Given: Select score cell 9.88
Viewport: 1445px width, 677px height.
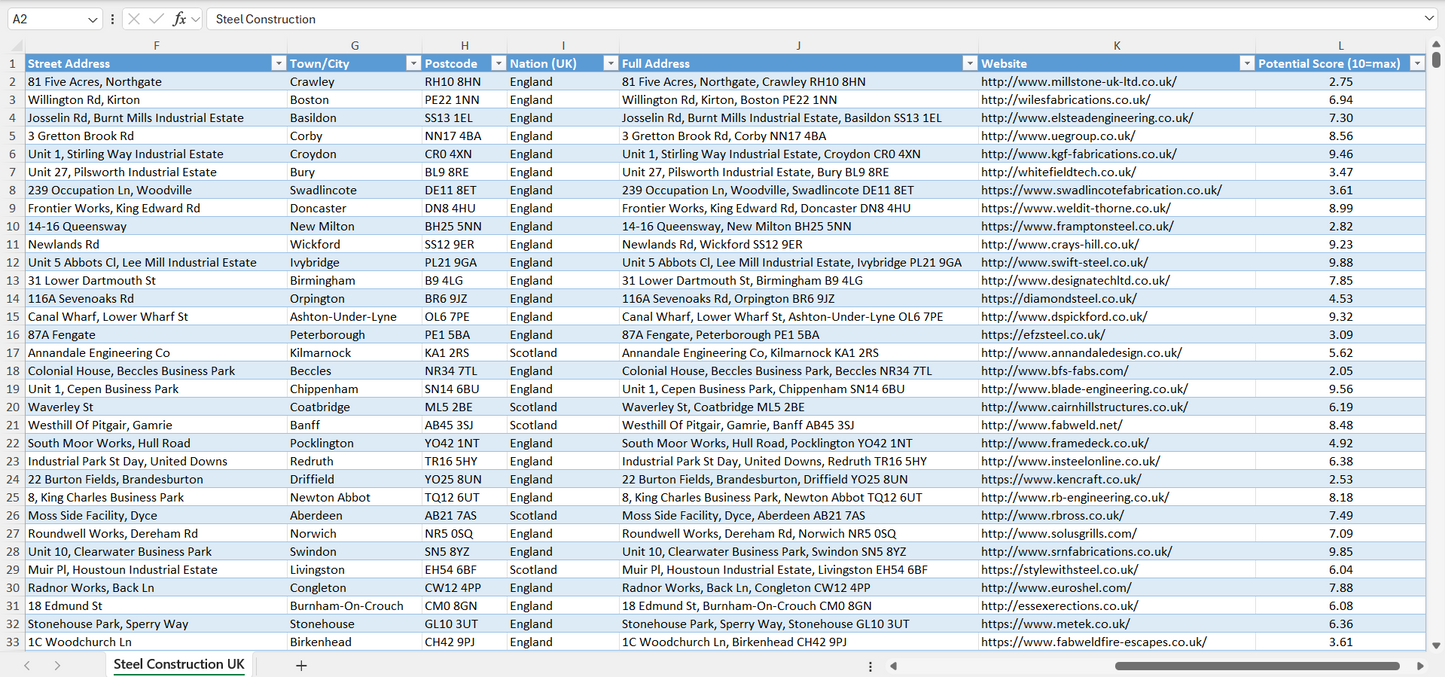Looking at the screenshot, I should [x=1340, y=263].
